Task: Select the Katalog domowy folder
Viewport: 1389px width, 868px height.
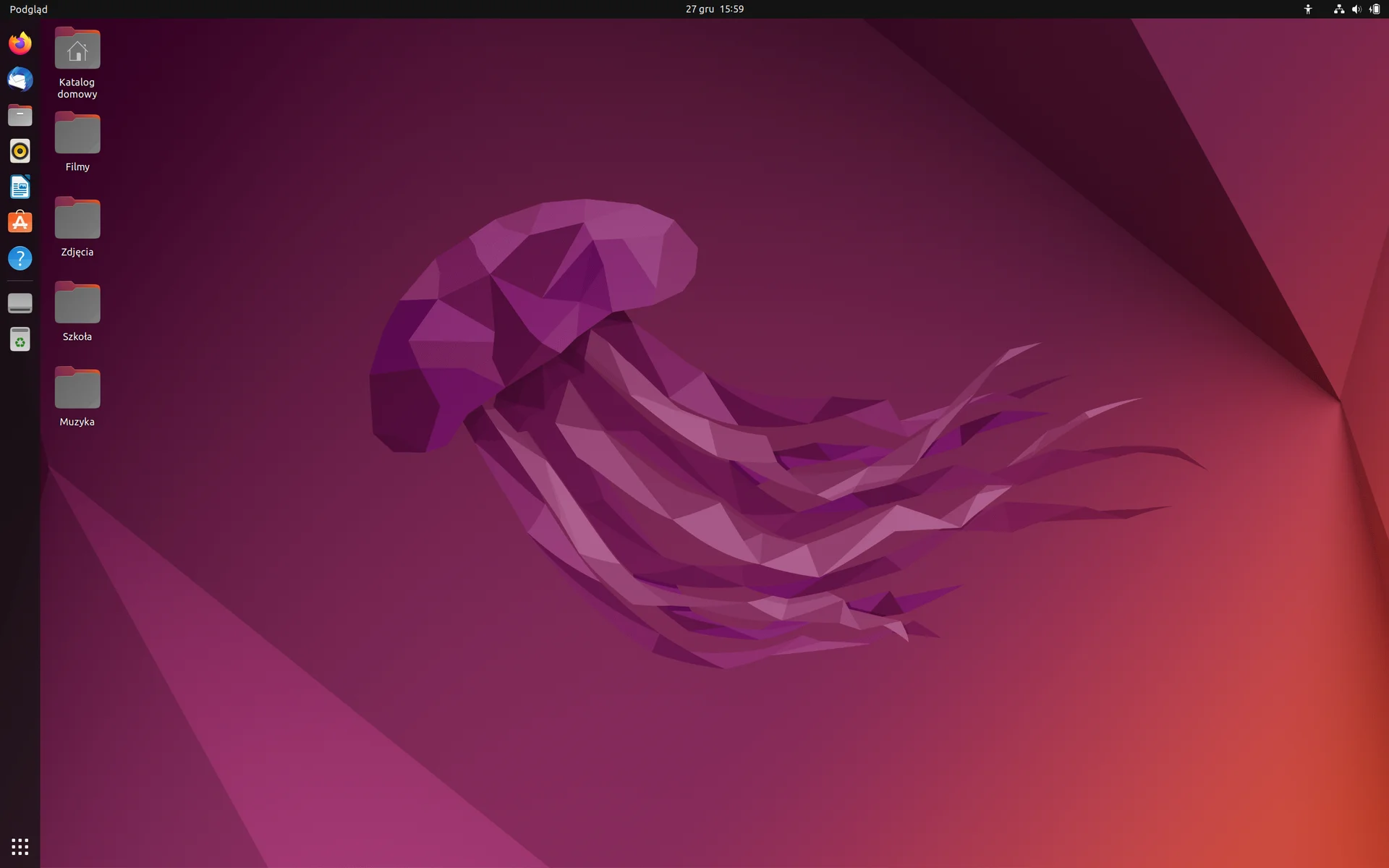Action: coord(77,63)
